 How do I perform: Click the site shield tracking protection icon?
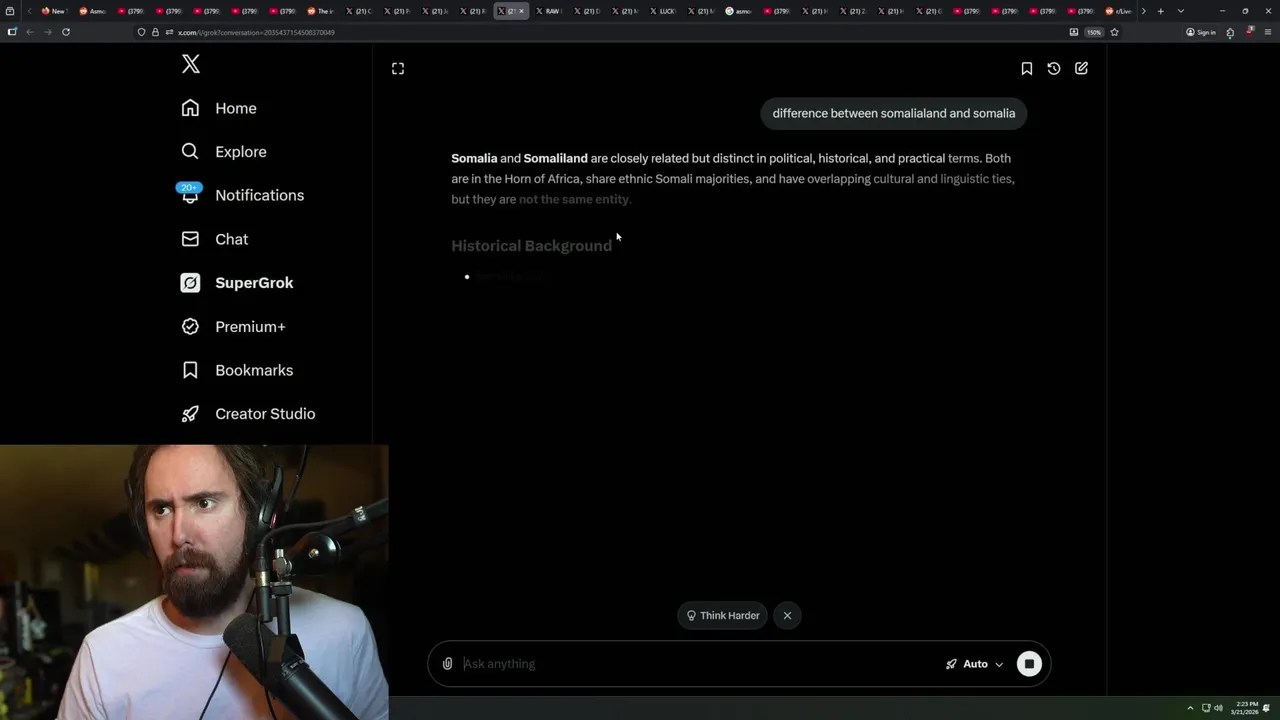point(141,32)
